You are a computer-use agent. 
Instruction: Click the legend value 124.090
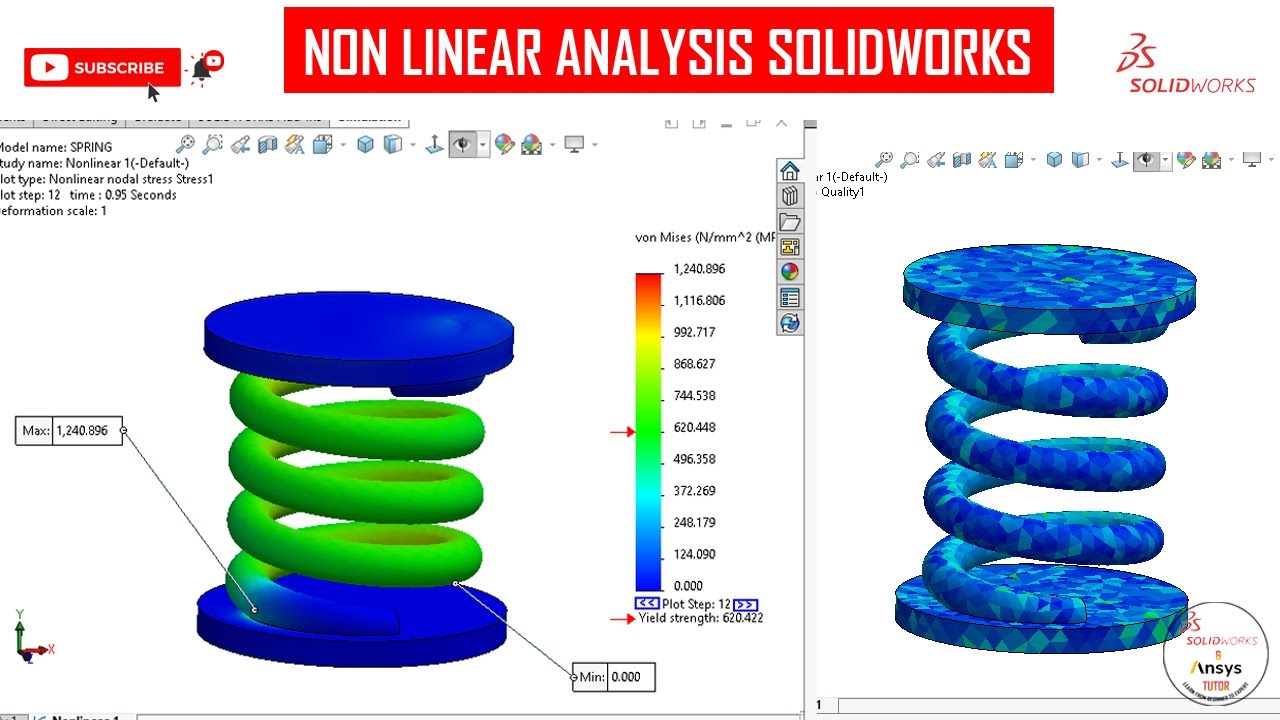click(693, 555)
